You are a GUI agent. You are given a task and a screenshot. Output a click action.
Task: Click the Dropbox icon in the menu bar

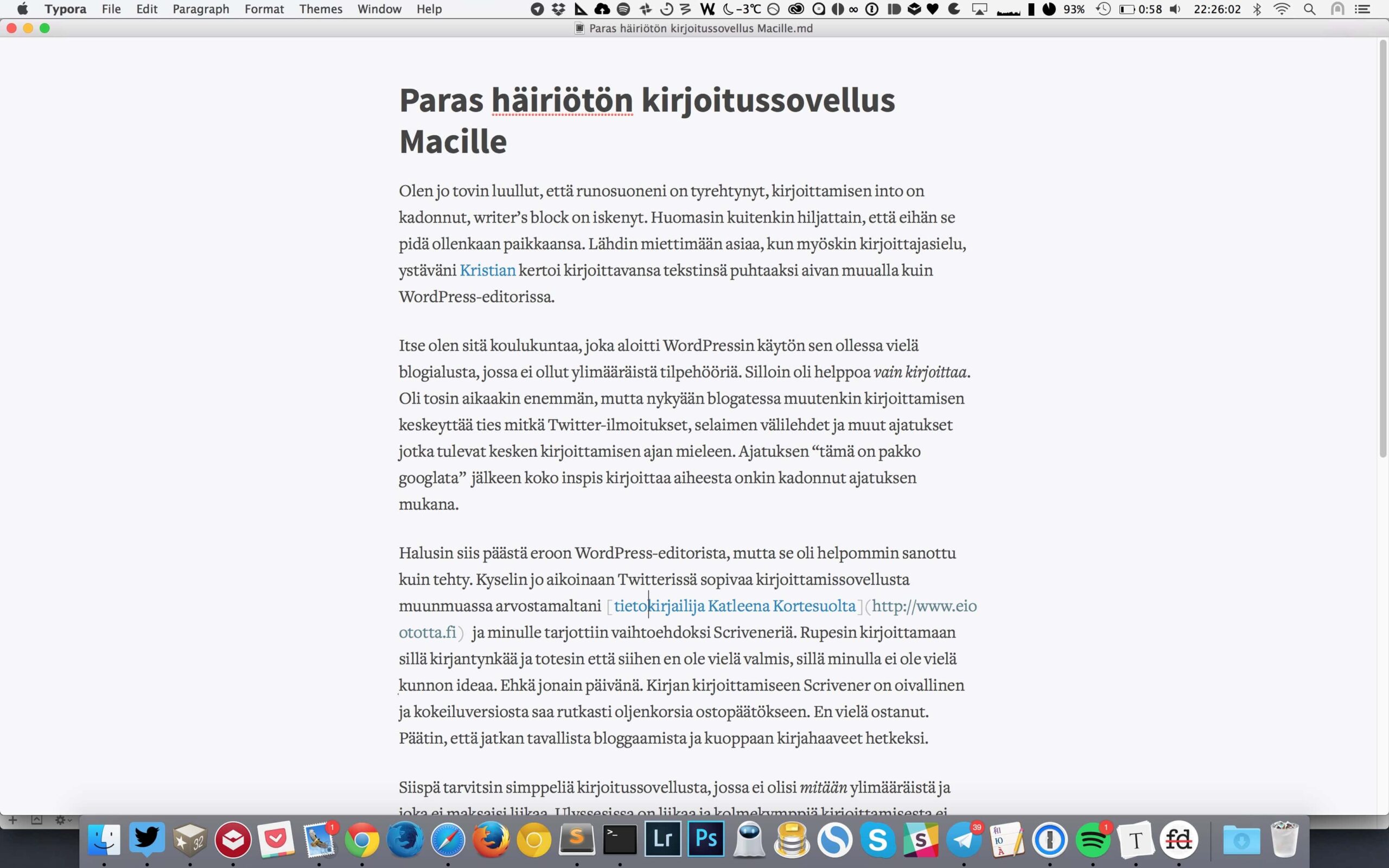[x=558, y=9]
